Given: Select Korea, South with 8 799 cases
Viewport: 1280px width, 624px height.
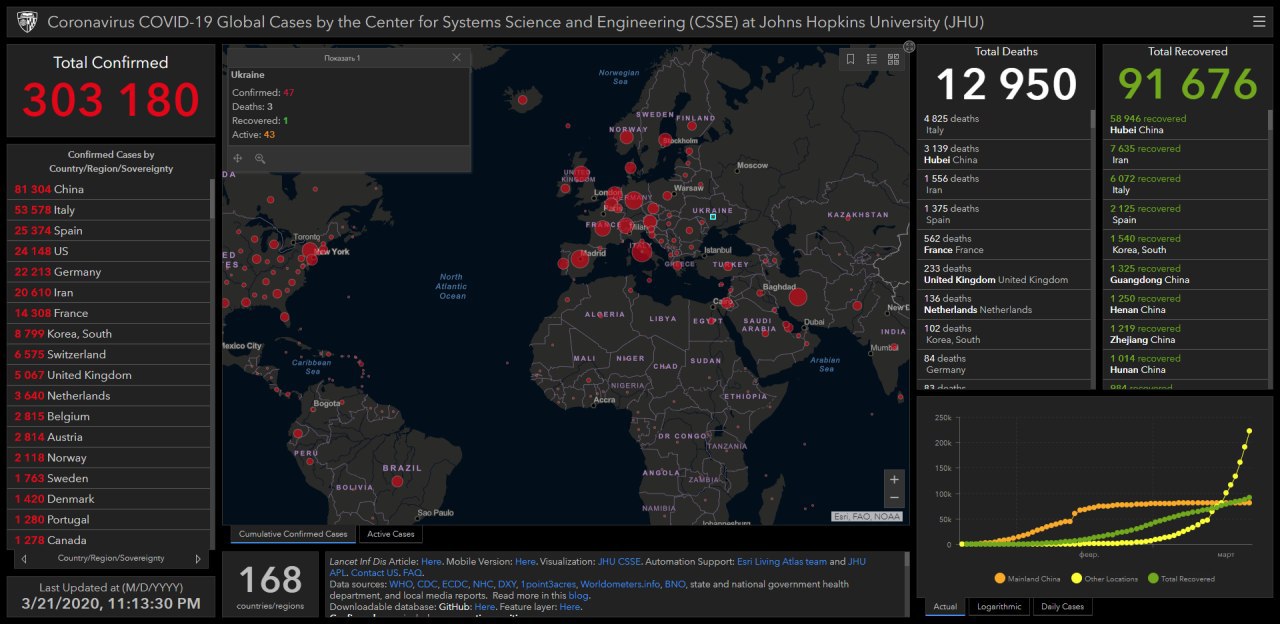Looking at the screenshot, I should (x=110, y=334).
